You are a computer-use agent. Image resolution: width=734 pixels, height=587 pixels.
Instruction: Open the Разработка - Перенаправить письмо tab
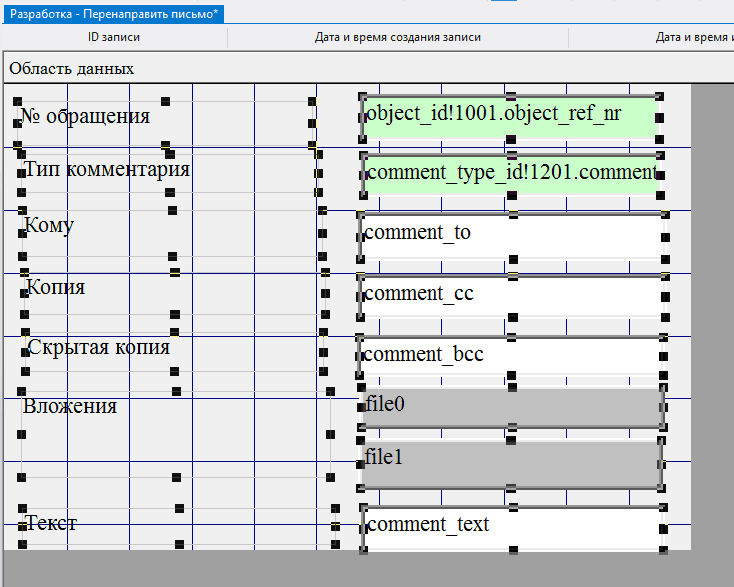tap(113, 14)
